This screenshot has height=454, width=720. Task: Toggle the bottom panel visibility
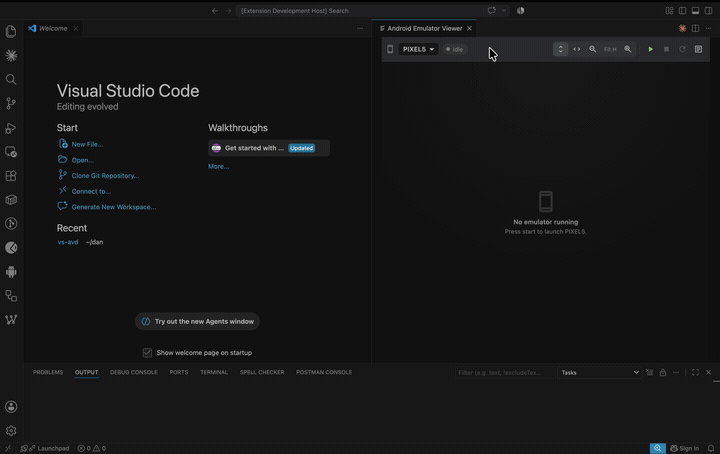pos(696,11)
